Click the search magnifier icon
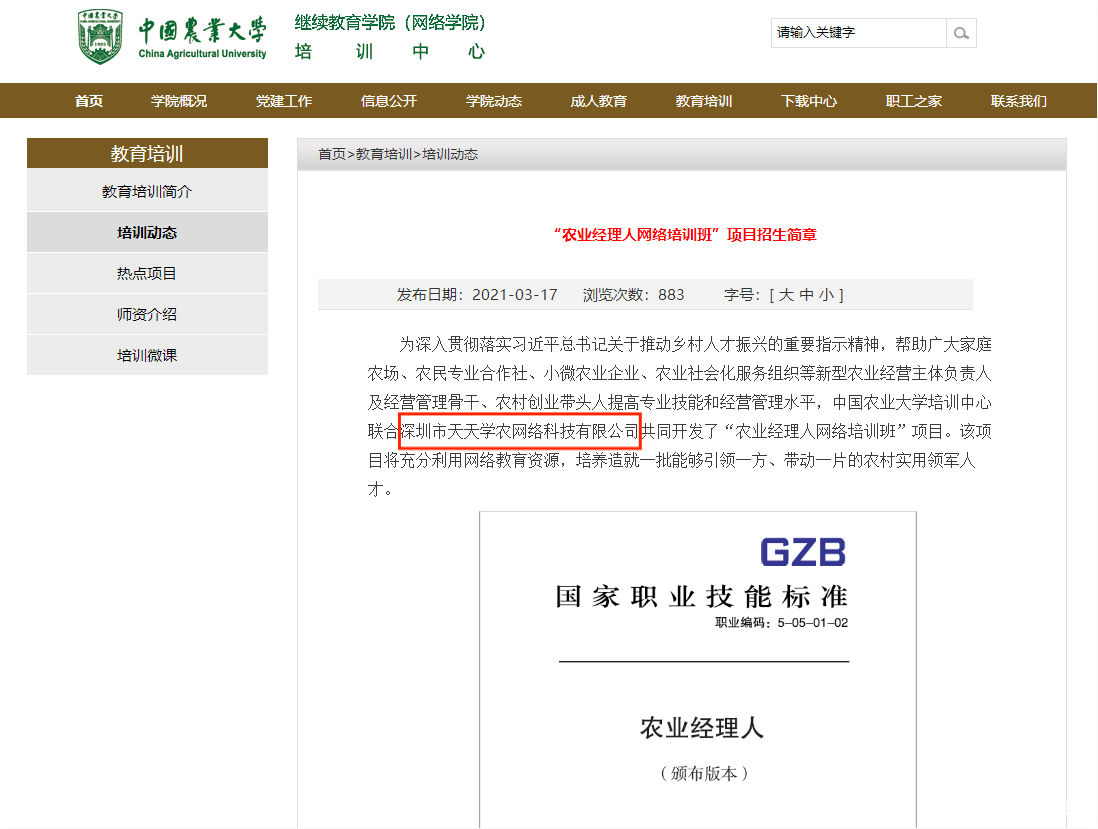The width and height of the screenshot is (1098, 829). 961,33
